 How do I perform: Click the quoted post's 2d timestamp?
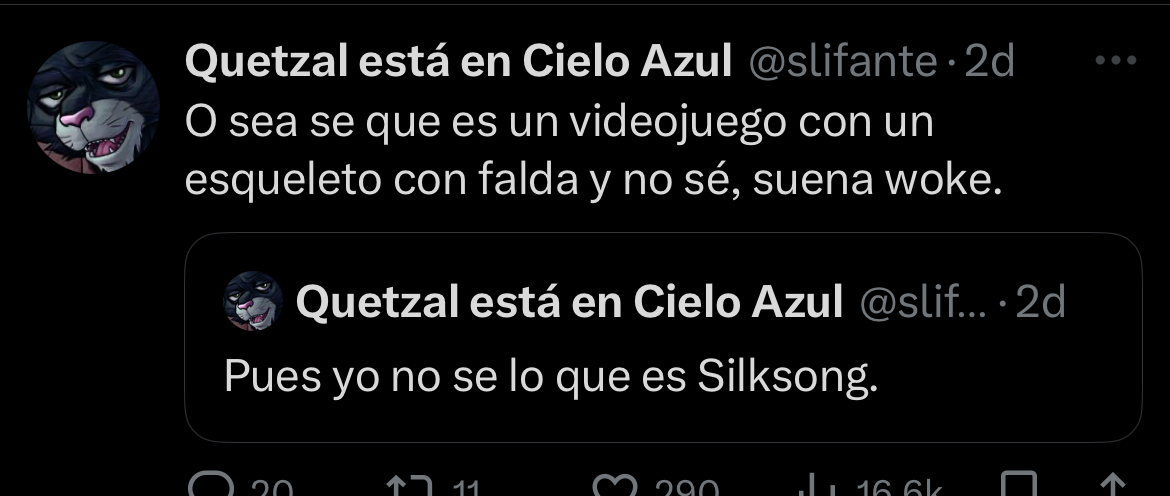click(x=1041, y=301)
